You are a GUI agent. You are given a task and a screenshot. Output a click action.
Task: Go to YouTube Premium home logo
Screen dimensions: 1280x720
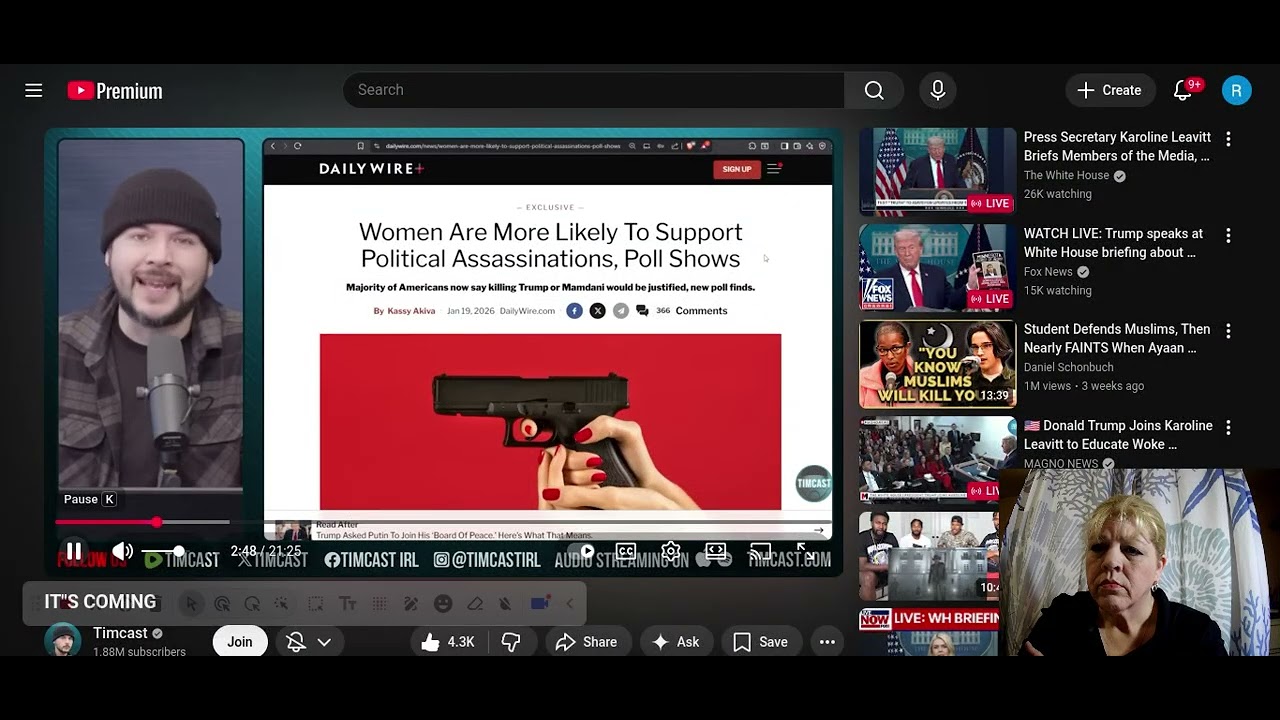[115, 91]
